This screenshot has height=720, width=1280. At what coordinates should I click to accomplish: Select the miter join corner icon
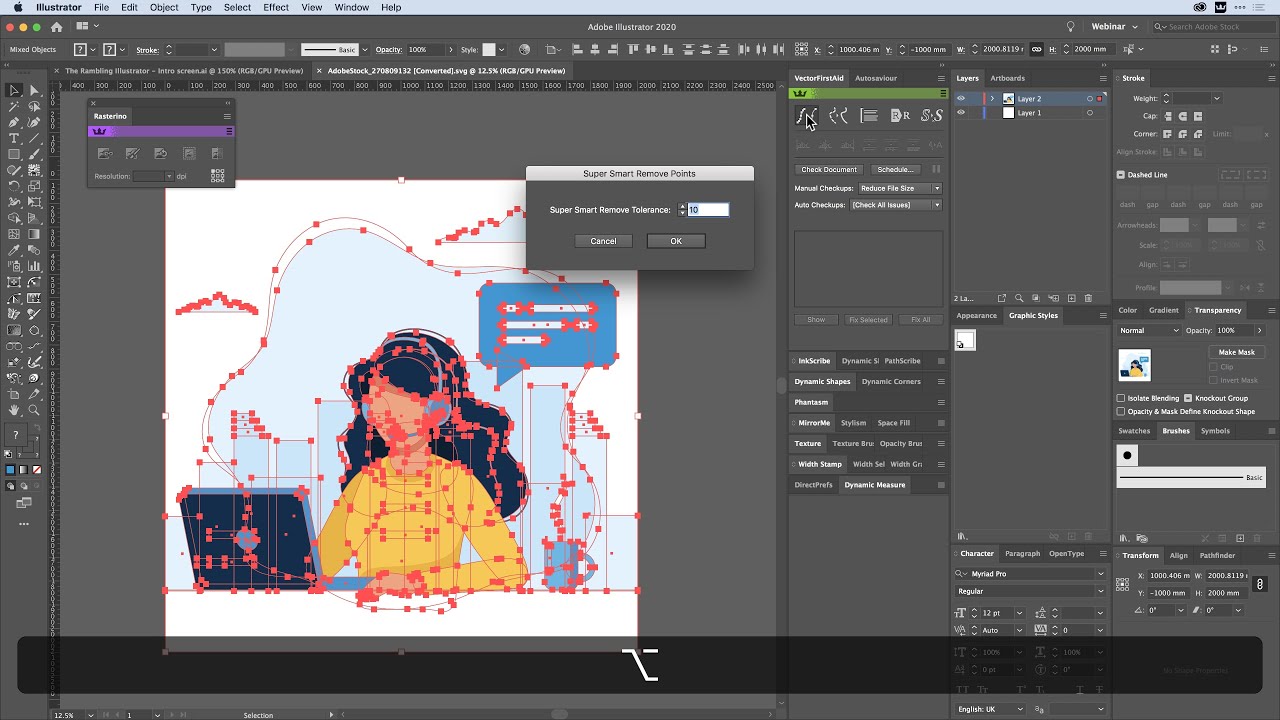1167,134
